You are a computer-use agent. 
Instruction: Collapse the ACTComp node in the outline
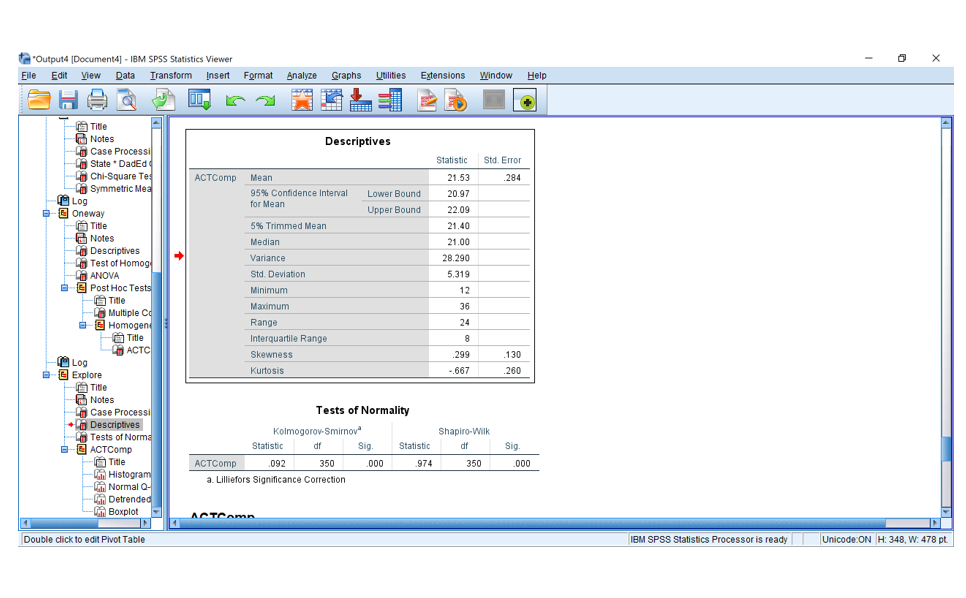click(x=64, y=450)
